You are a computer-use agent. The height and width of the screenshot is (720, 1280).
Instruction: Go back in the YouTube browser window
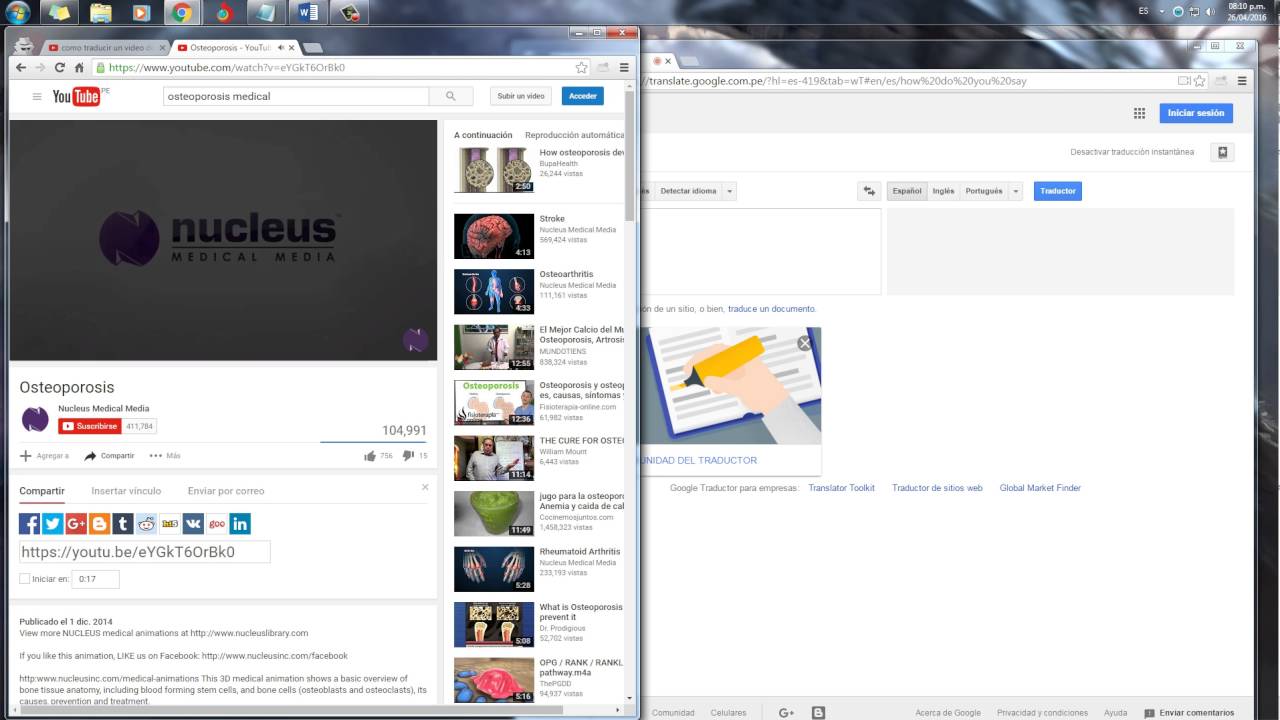tap(22, 67)
